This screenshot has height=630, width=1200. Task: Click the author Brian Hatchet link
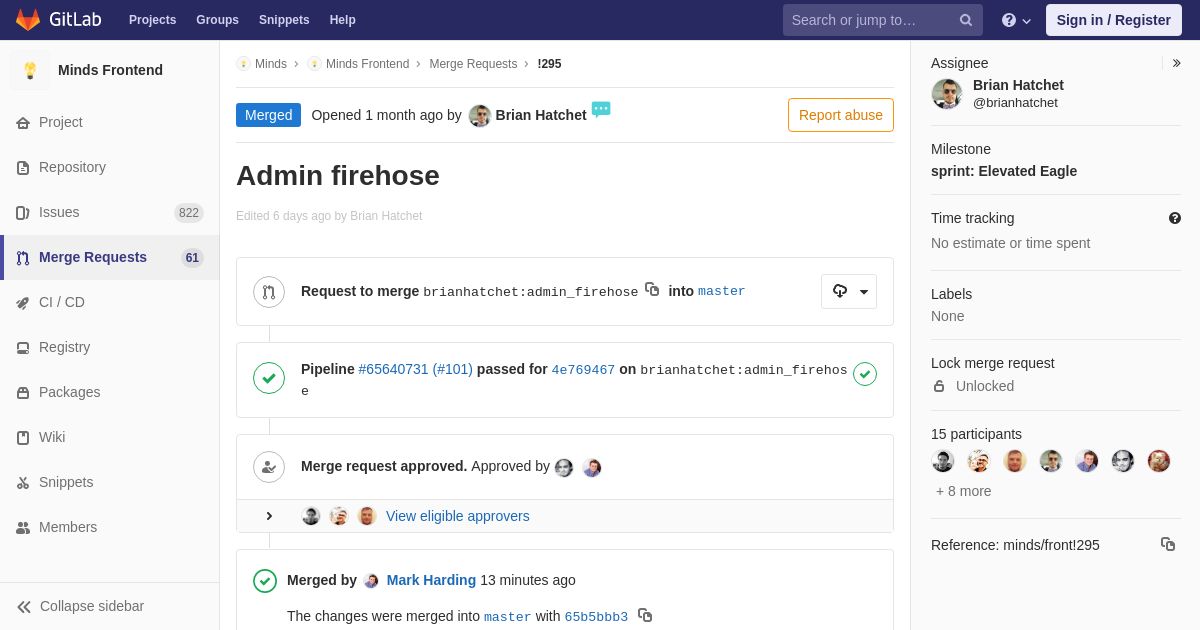click(x=541, y=115)
